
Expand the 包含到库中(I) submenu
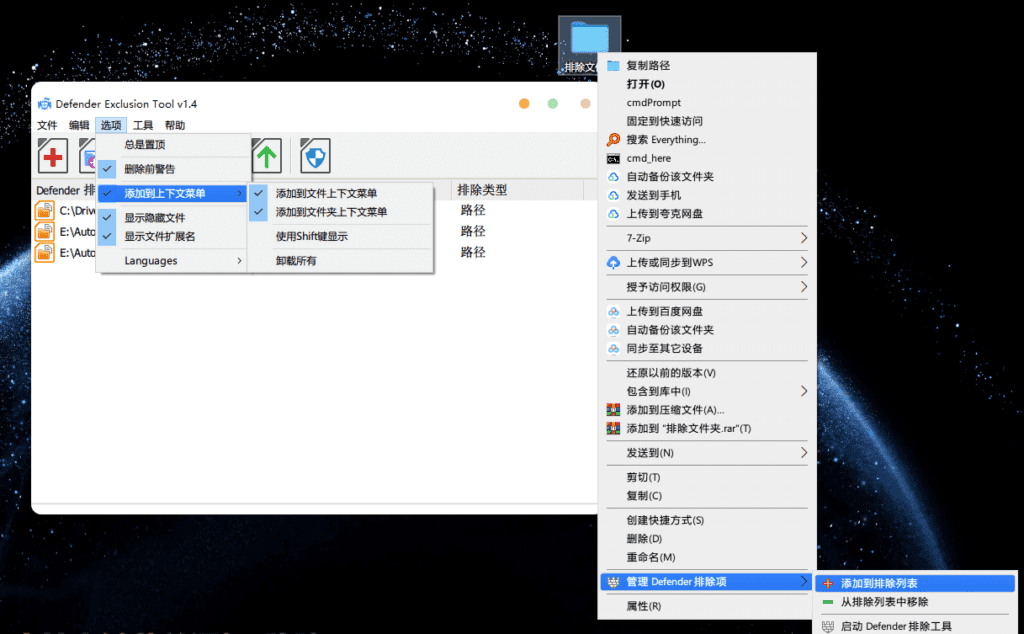pyautogui.click(x=707, y=391)
